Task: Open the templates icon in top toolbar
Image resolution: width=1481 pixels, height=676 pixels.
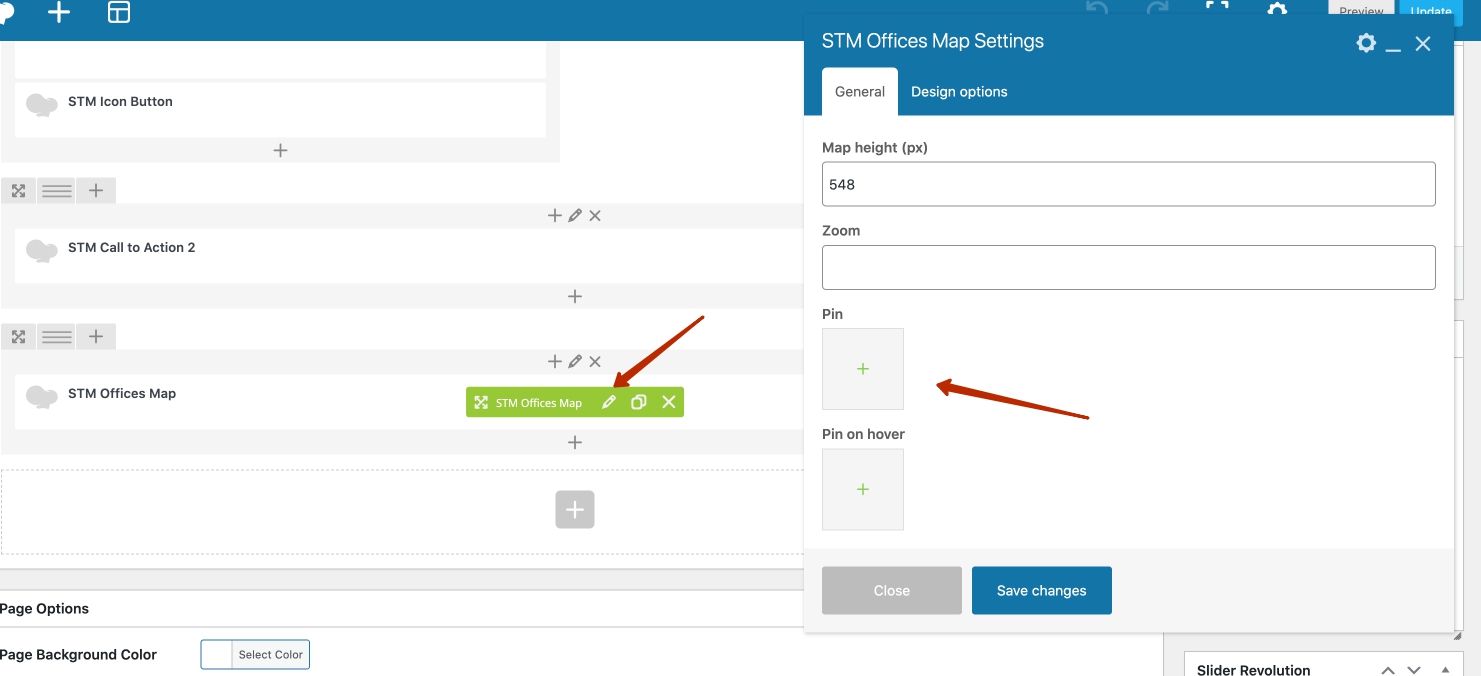Action: pyautogui.click(x=119, y=13)
